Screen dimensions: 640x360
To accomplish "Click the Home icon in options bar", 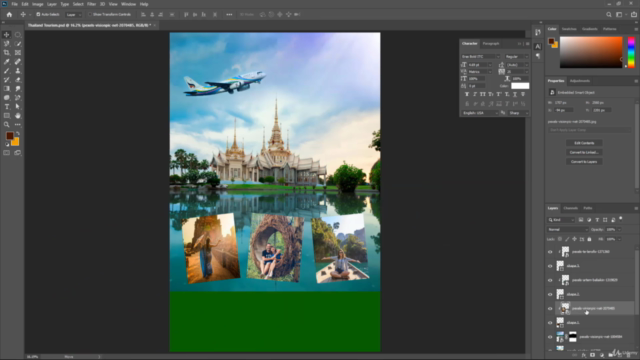I will (x=9, y=14).
